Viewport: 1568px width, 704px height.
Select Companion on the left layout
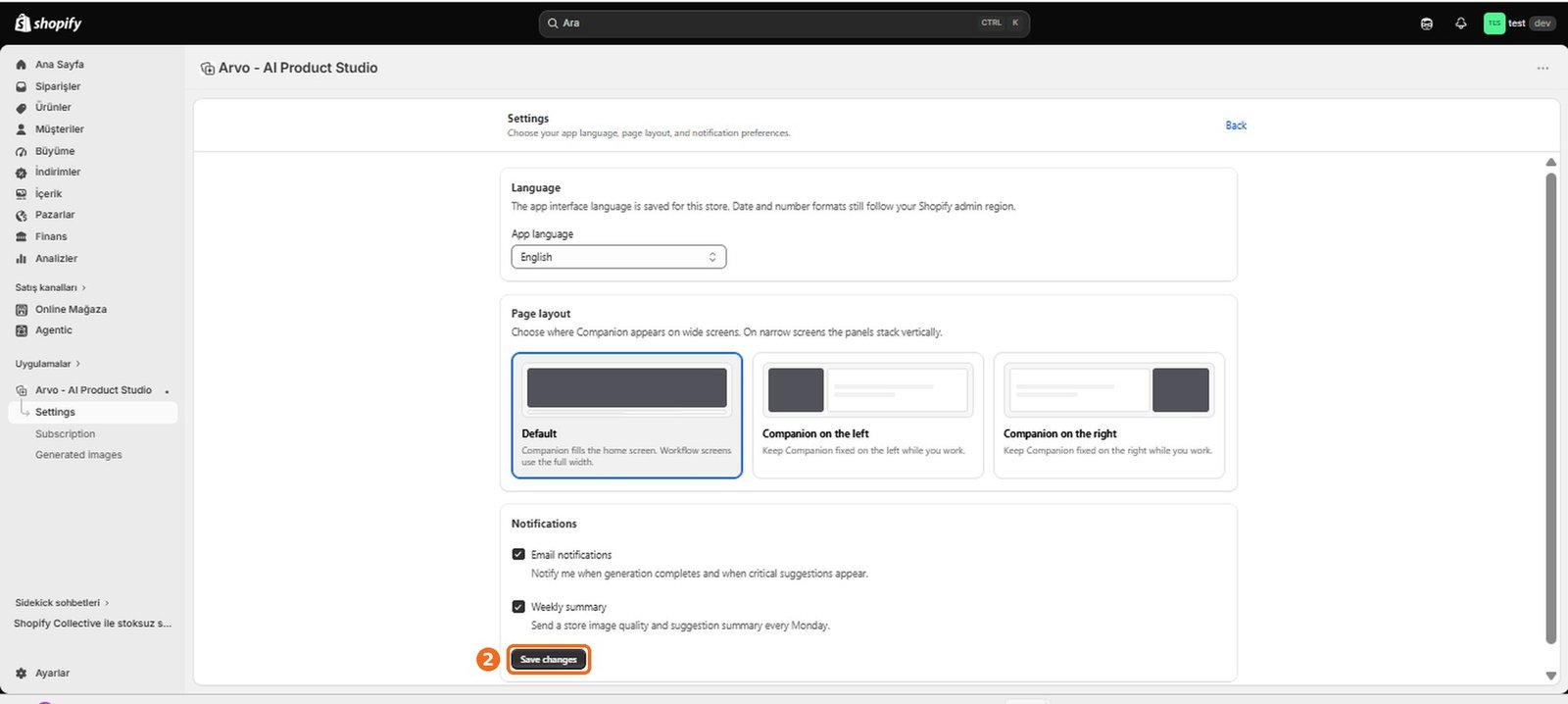pyautogui.click(x=868, y=416)
